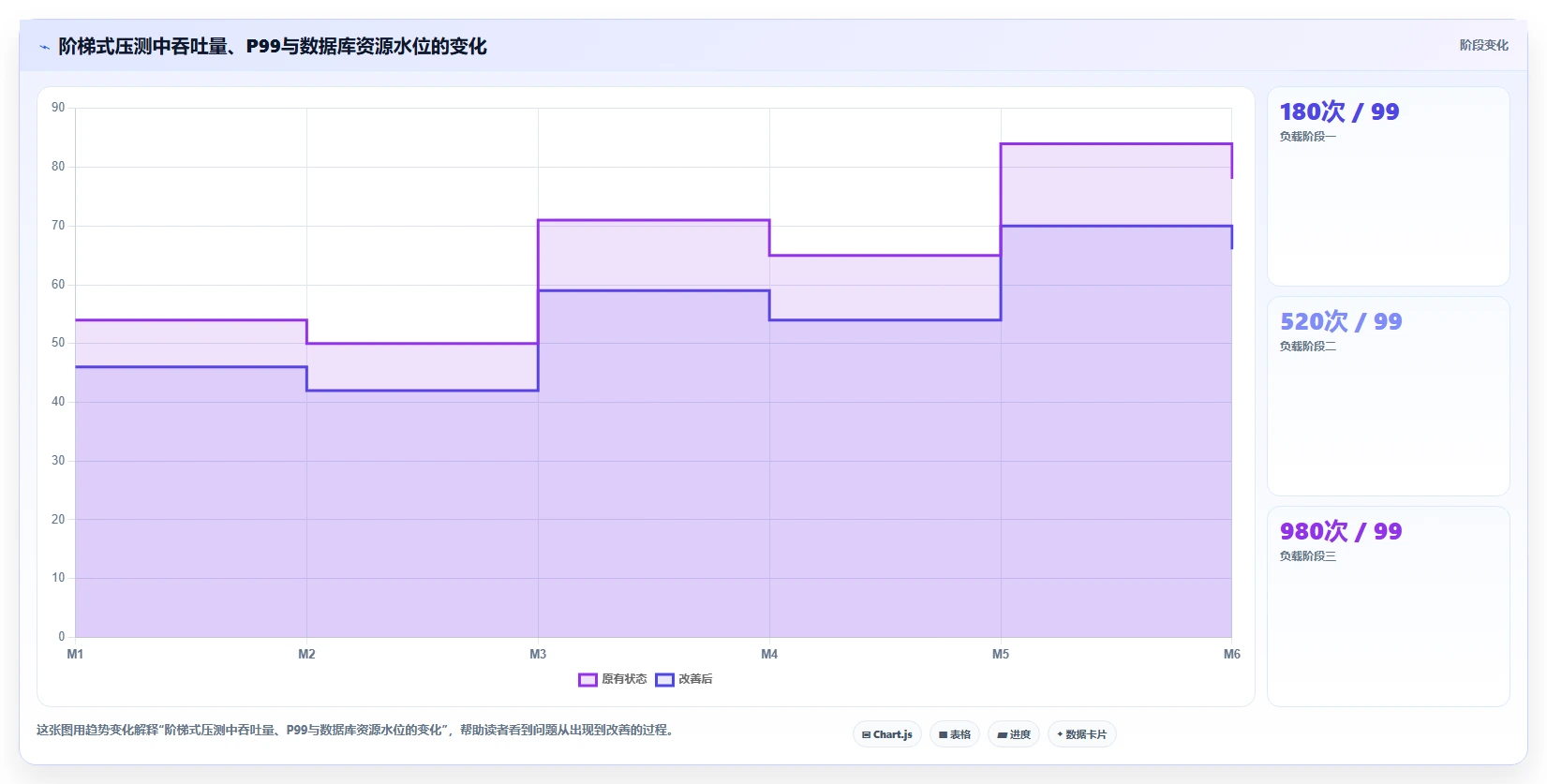This screenshot has width=1547, height=784.
Task: Toggle the 改善后 legend entry
Action: pyautogui.click(x=684, y=679)
